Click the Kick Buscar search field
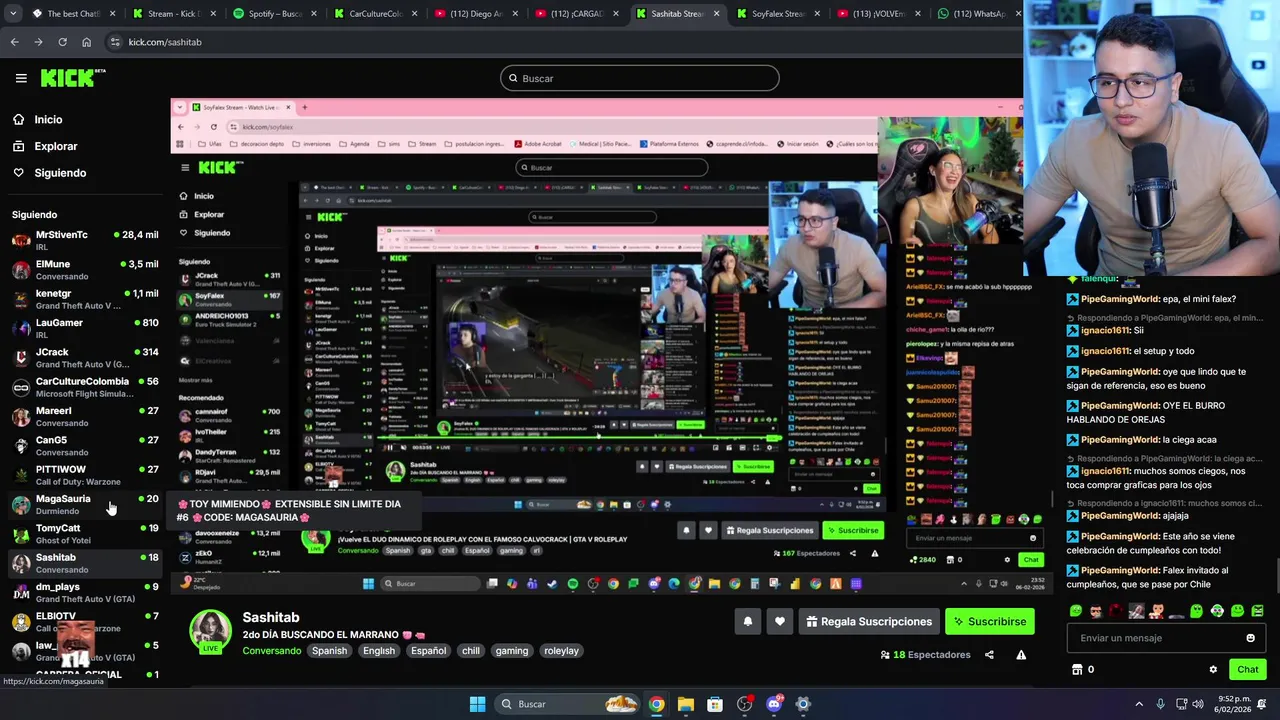Screen dimensions: 1280x720 point(640,78)
